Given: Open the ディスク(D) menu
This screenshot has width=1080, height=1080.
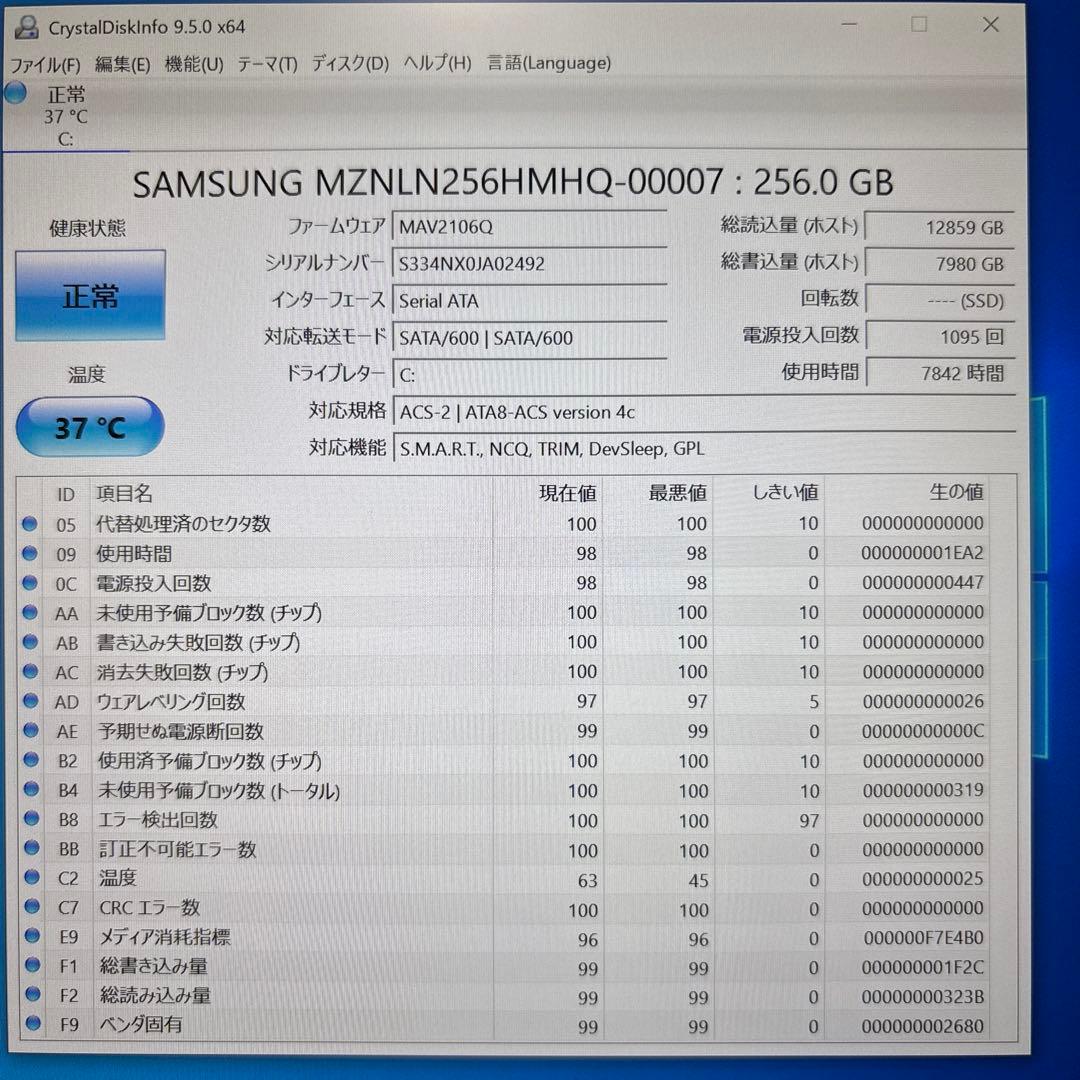Looking at the screenshot, I should click(x=348, y=63).
